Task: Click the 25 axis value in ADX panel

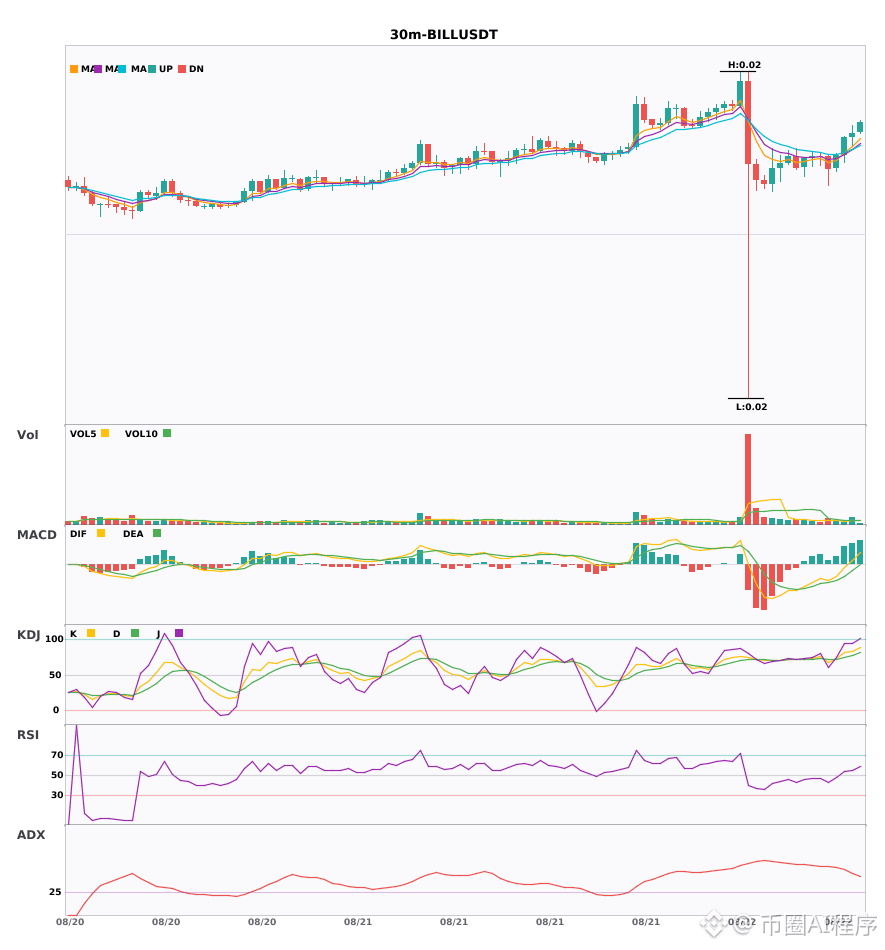Action: coord(55,892)
